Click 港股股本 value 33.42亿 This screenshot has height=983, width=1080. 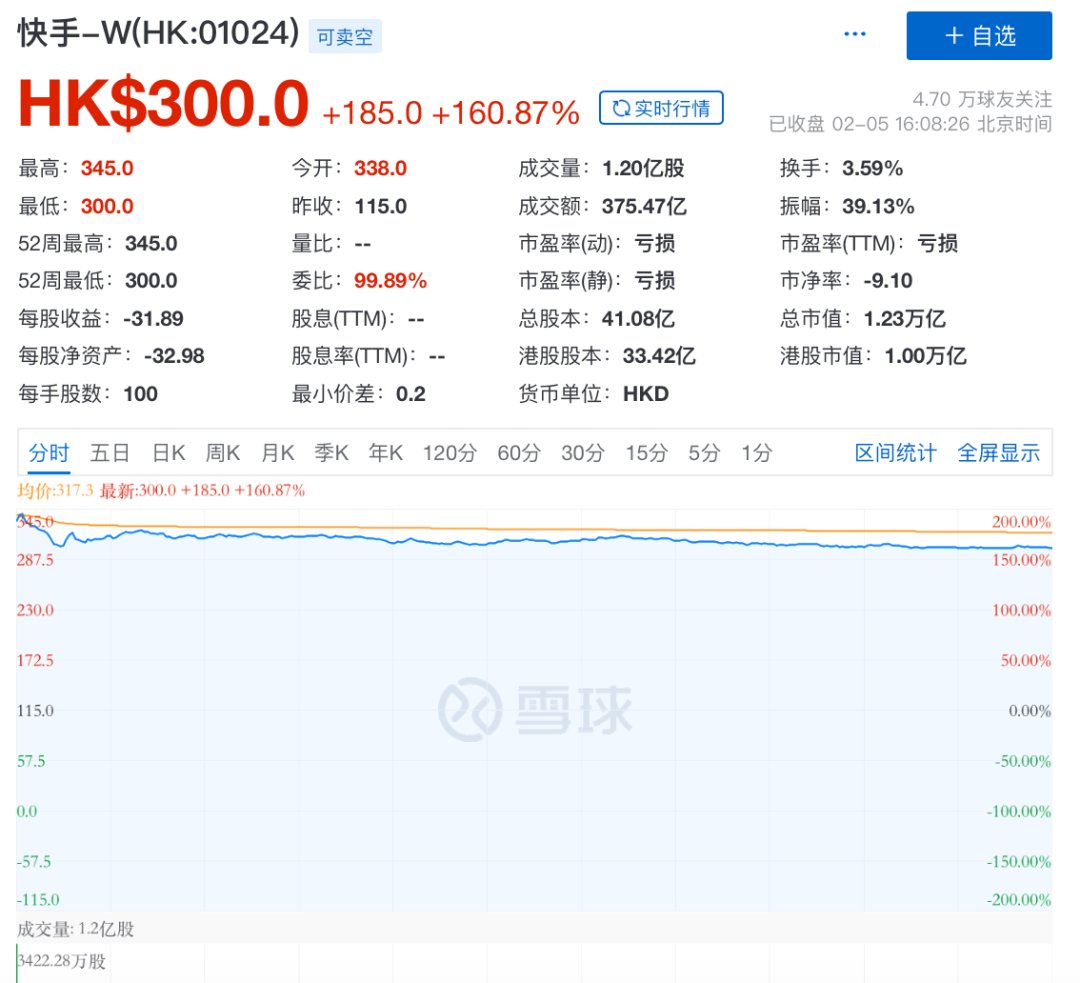(x=659, y=355)
